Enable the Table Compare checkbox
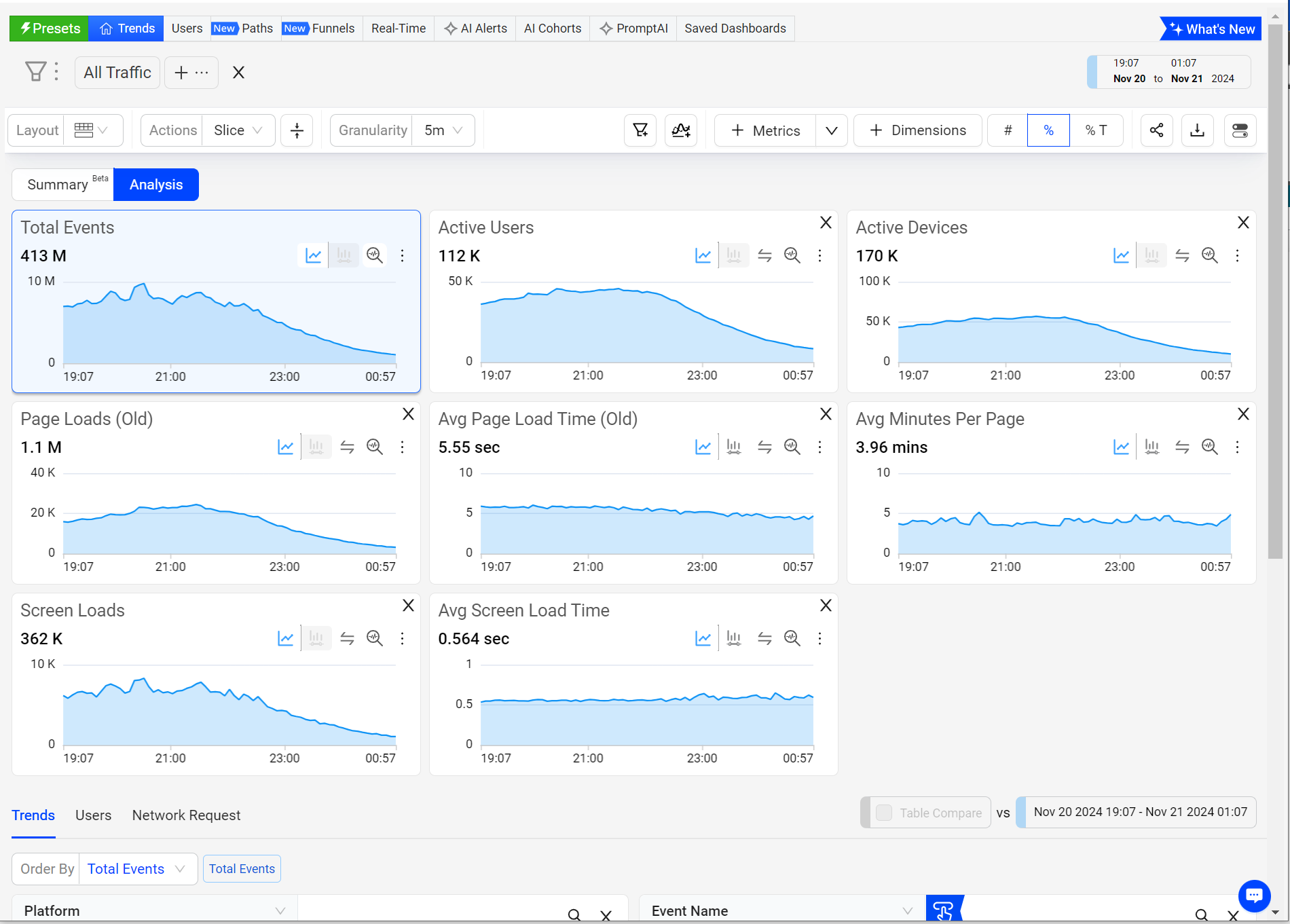 point(884,813)
